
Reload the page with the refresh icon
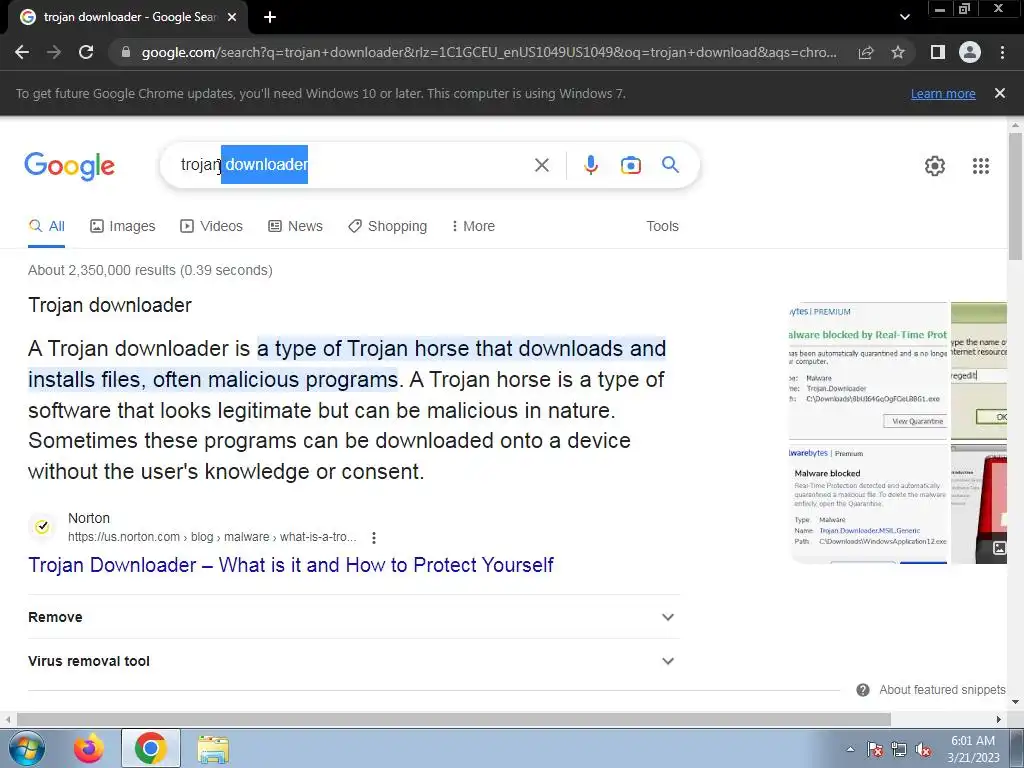point(86,52)
